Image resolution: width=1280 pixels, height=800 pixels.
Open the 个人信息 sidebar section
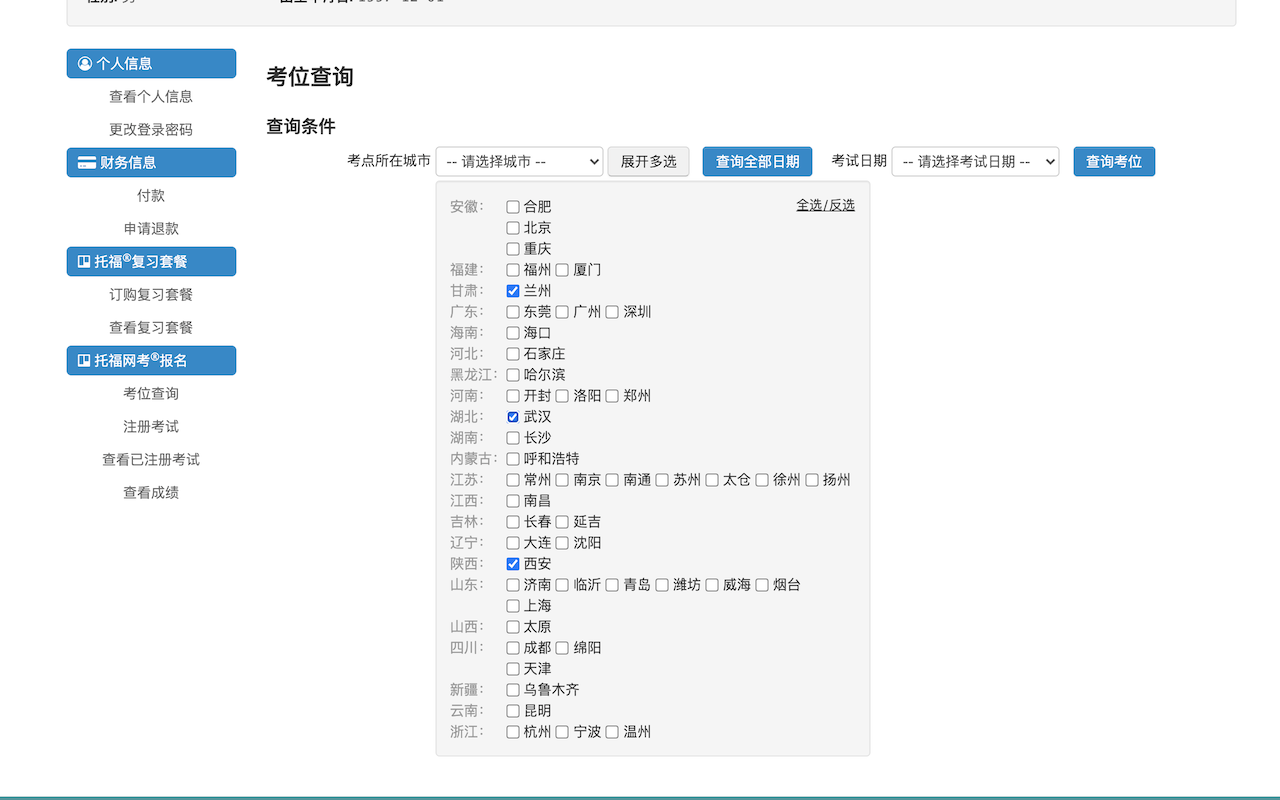(x=151, y=63)
